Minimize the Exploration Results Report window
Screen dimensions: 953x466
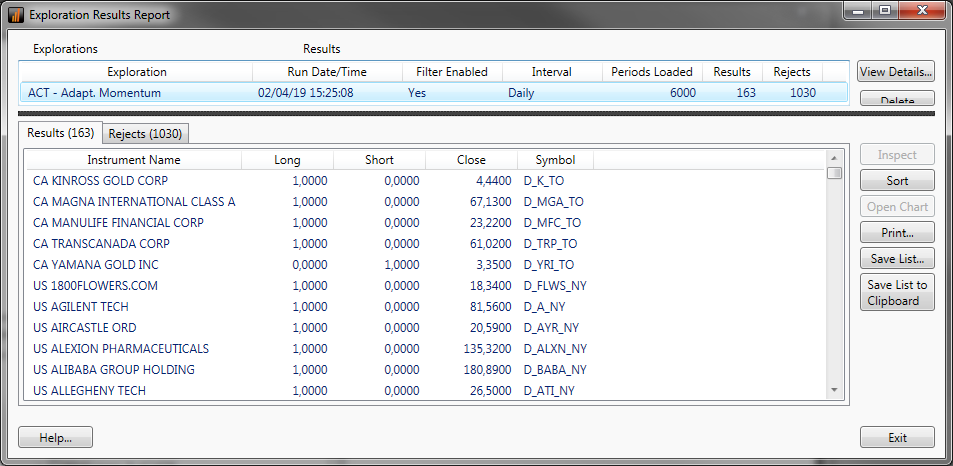point(859,10)
